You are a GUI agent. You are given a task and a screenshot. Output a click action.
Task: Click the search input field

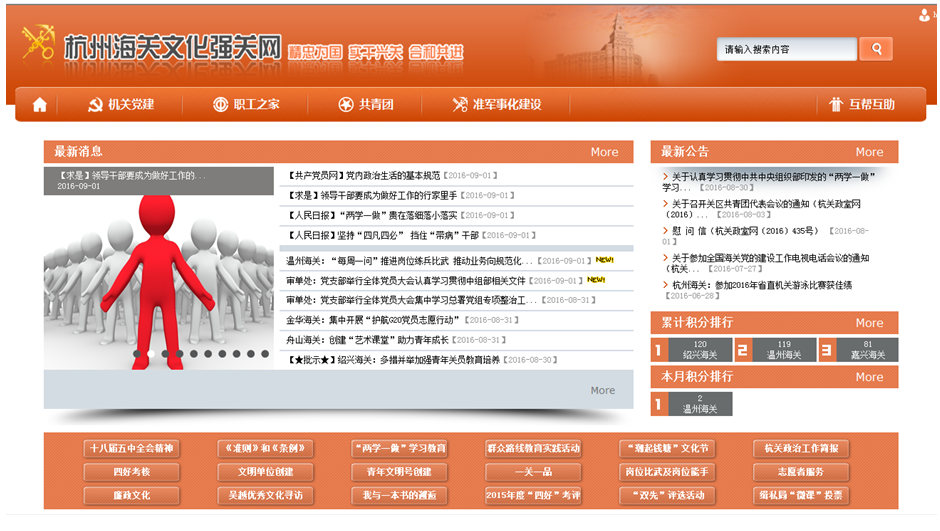click(787, 49)
